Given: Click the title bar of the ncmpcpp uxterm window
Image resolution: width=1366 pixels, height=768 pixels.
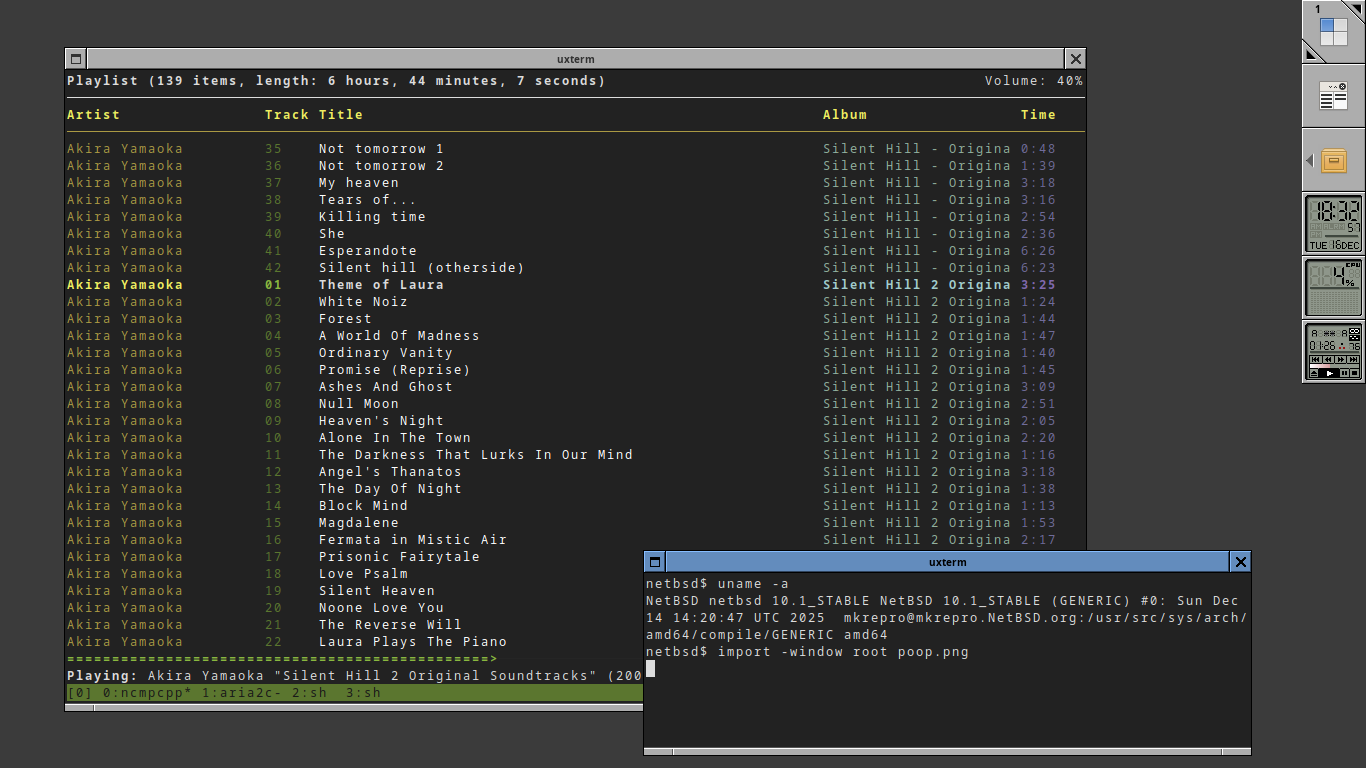Looking at the screenshot, I should point(576,59).
